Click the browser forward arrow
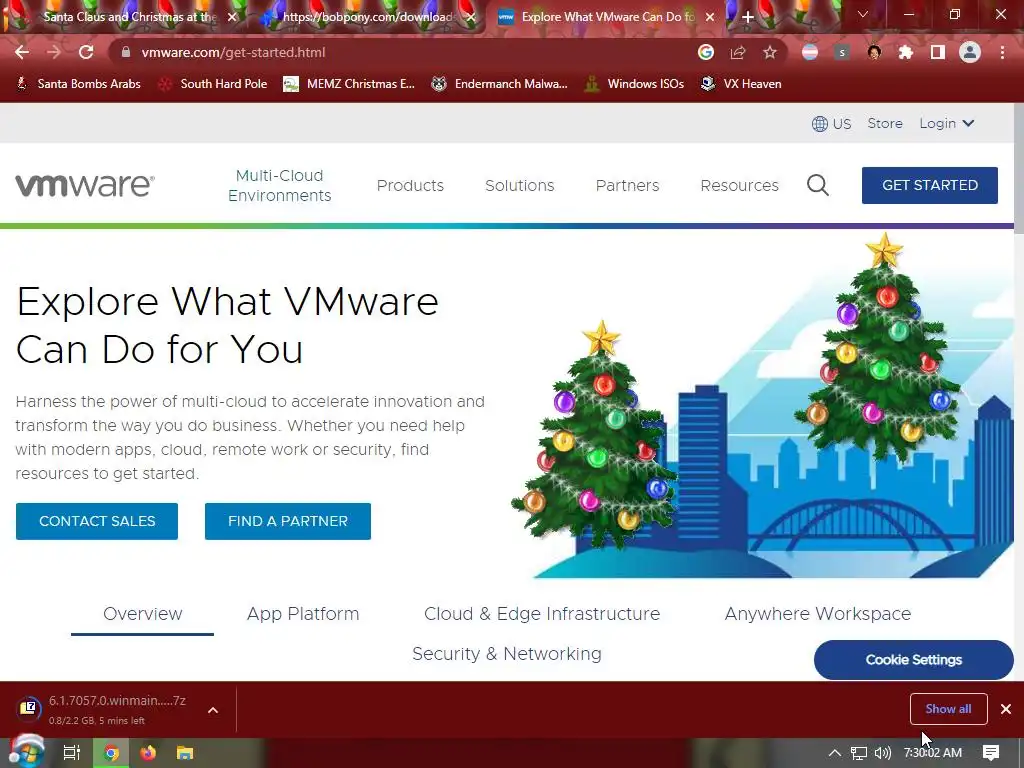The width and height of the screenshot is (1024, 768). 54,52
